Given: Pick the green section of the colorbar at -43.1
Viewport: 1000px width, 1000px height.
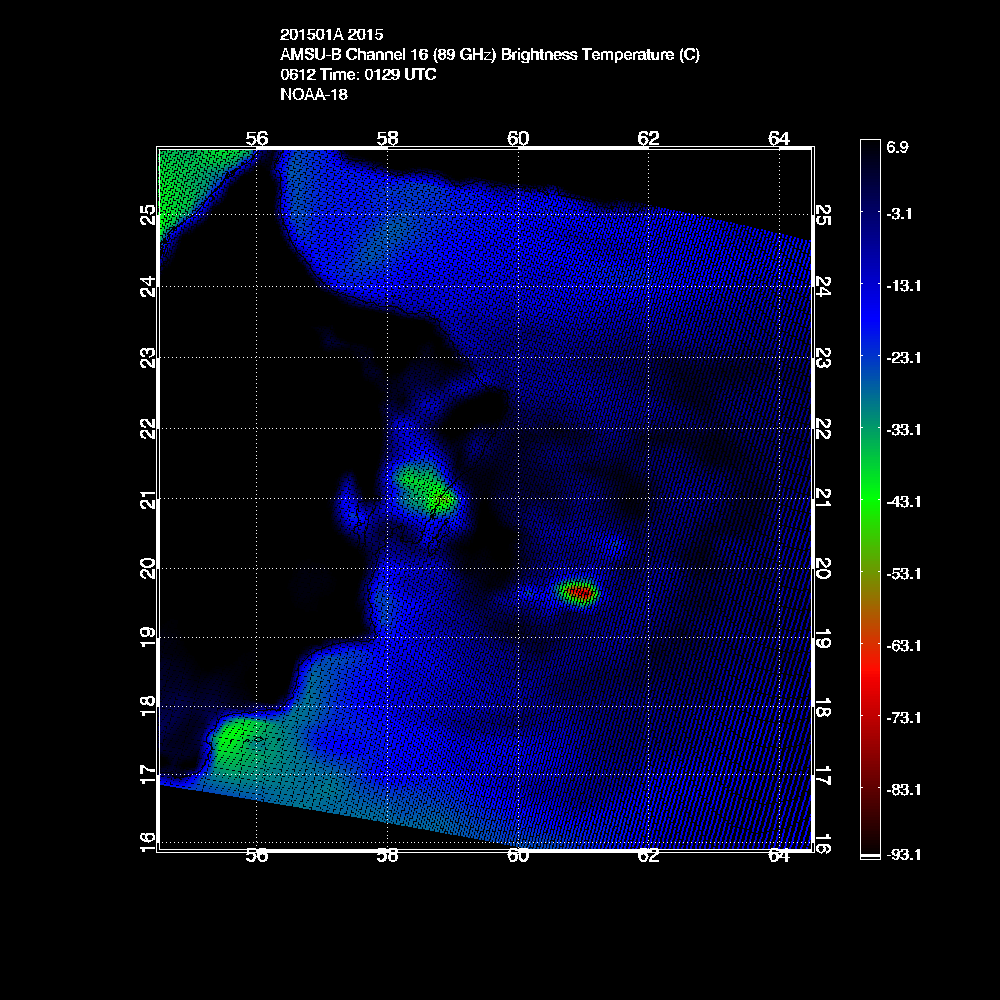Looking at the screenshot, I should (x=869, y=501).
